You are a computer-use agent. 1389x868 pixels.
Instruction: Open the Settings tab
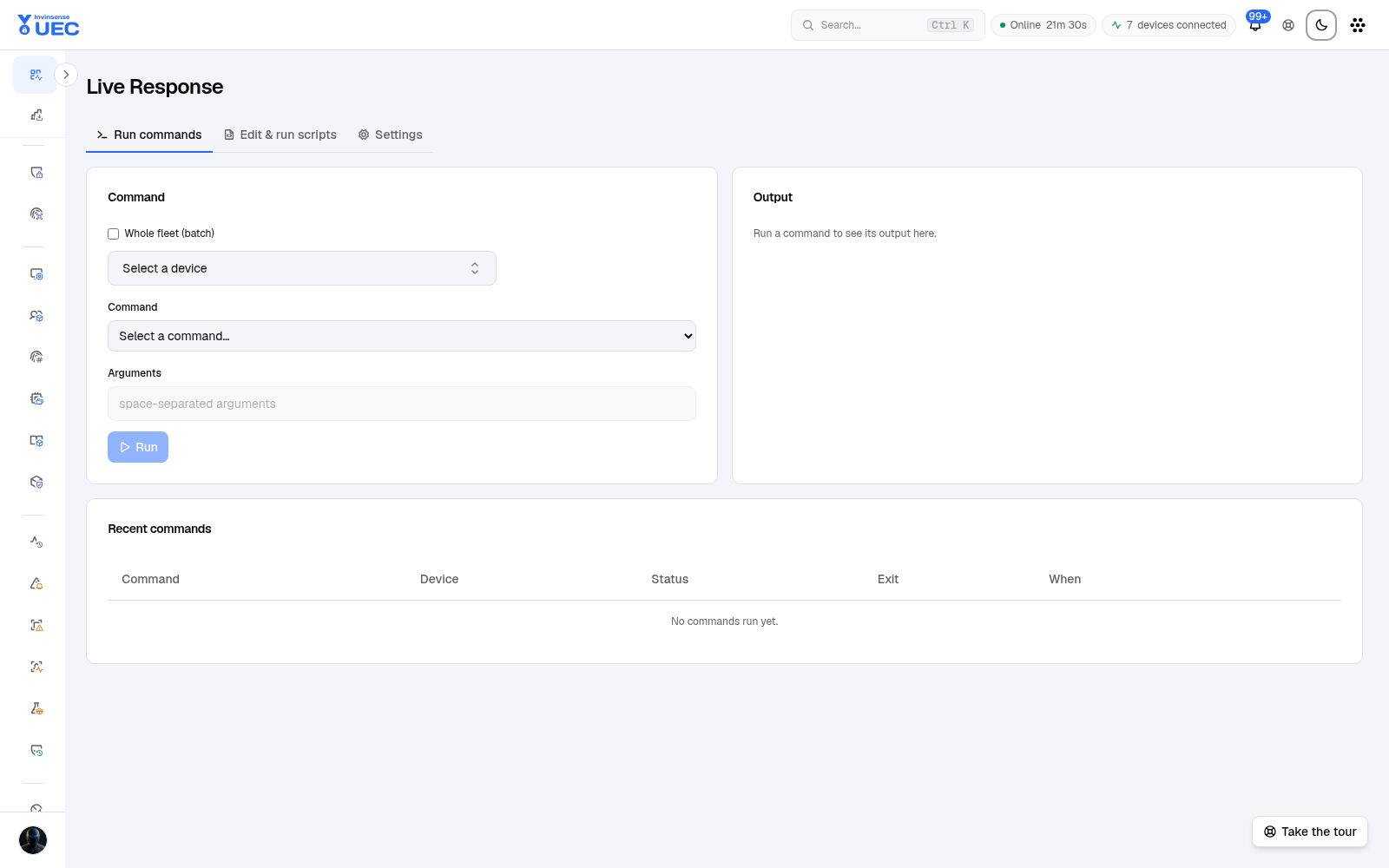pyautogui.click(x=391, y=135)
